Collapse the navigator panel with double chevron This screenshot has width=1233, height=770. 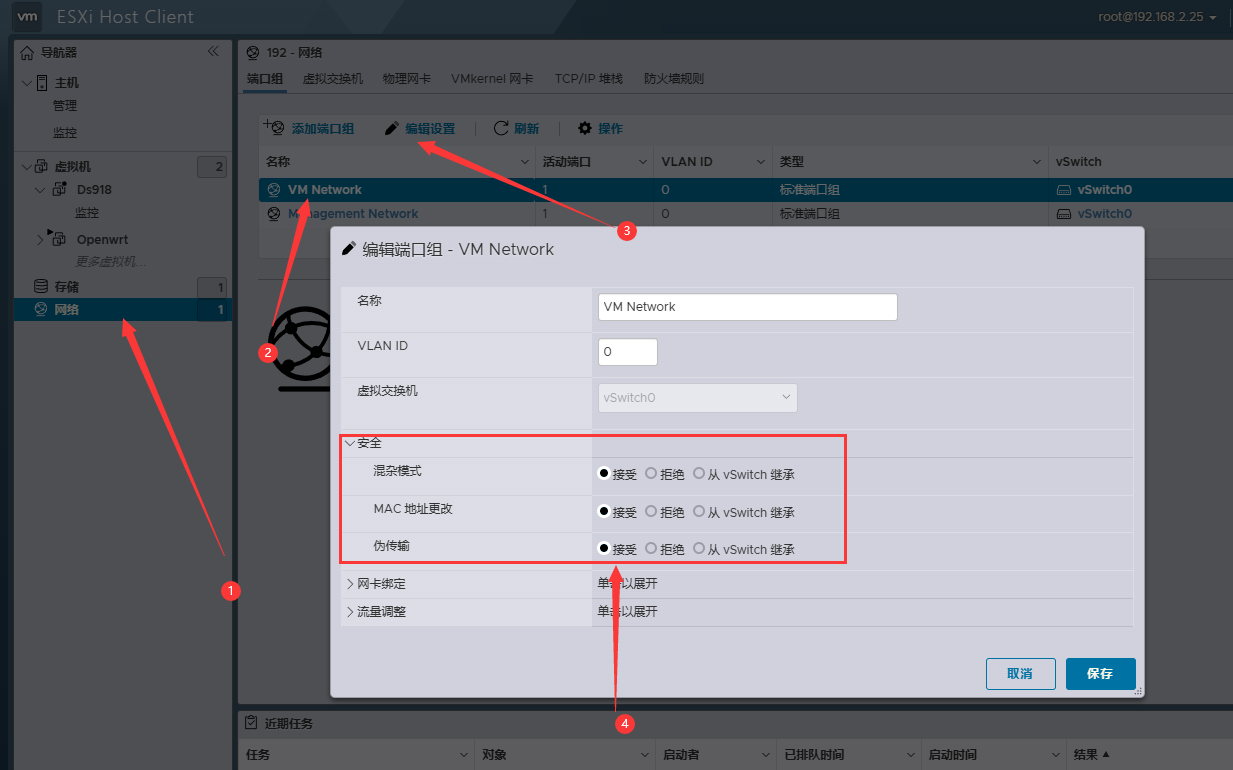[213, 52]
